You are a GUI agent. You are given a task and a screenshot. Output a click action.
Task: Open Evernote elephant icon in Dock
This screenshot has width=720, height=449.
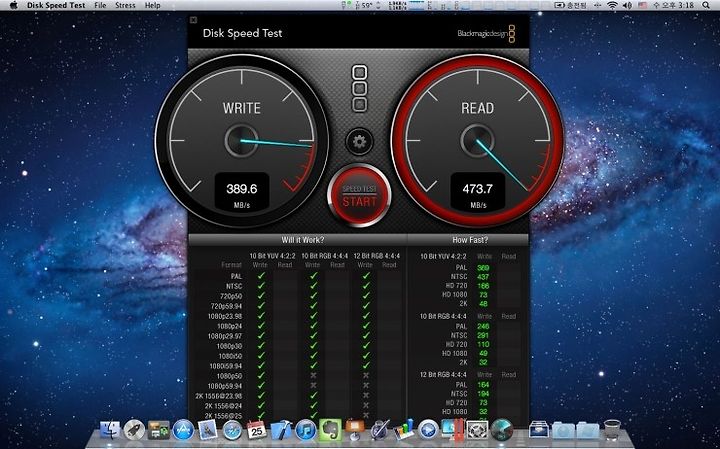(330, 430)
